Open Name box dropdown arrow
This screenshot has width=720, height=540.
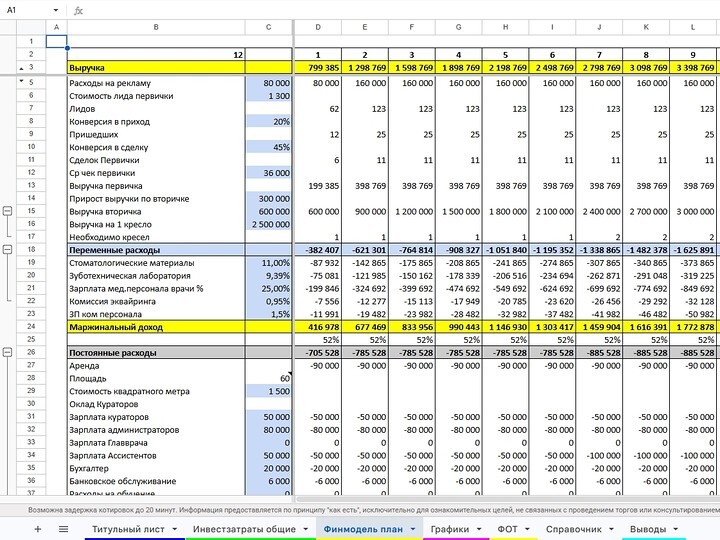tap(56, 10)
